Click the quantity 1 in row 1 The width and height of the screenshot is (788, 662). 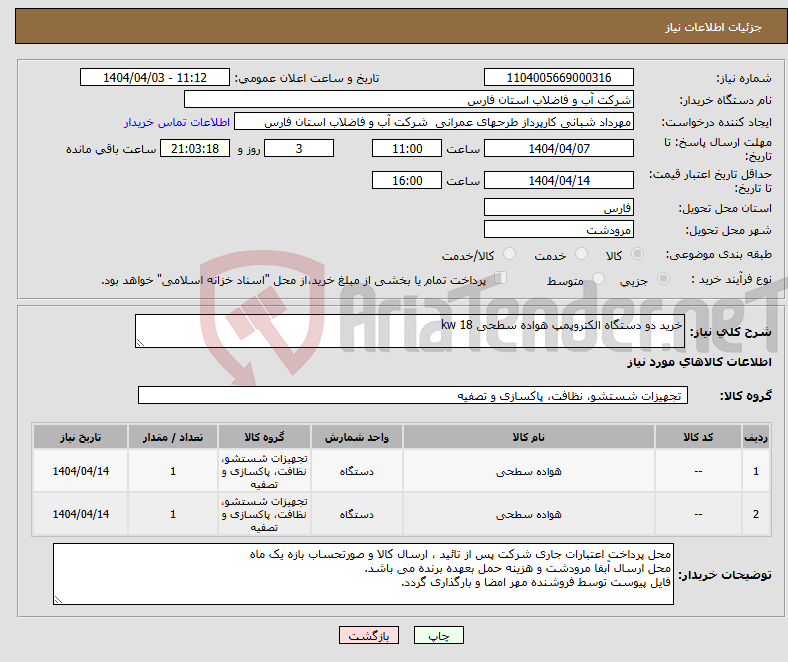173,471
